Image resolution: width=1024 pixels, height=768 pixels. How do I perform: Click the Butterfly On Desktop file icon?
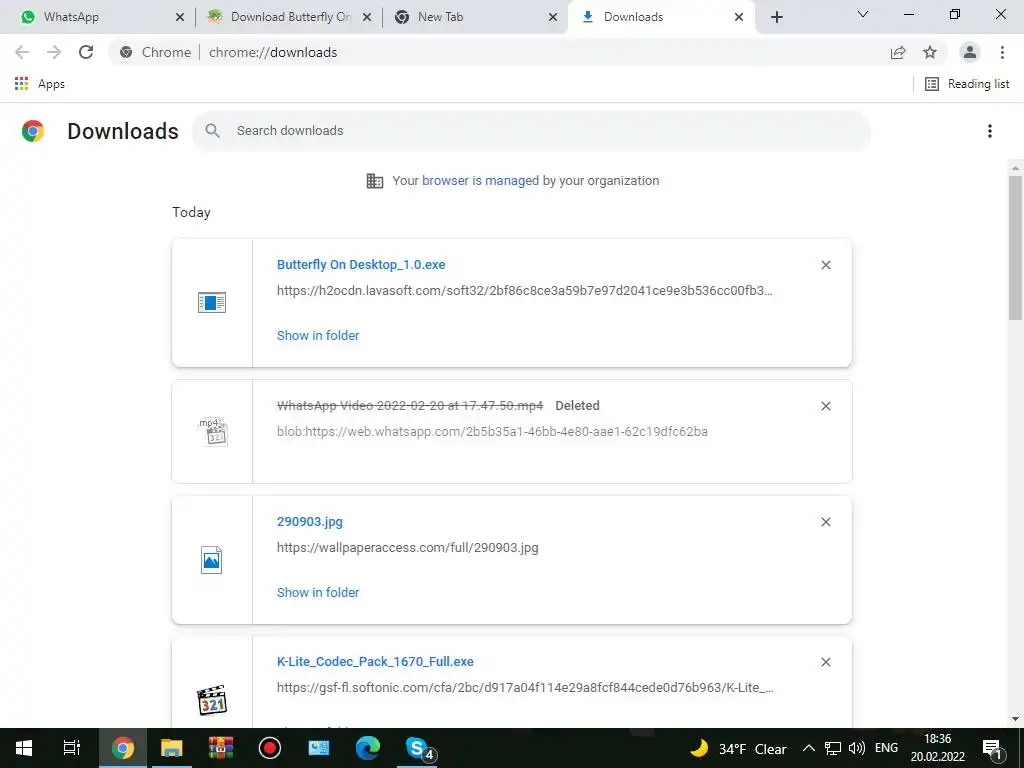tap(212, 302)
